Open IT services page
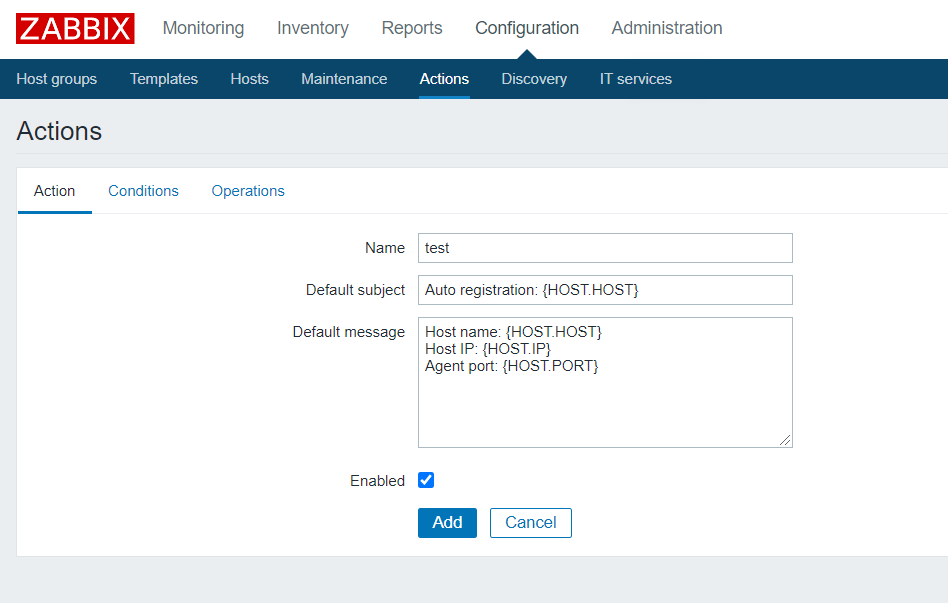 [635, 79]
